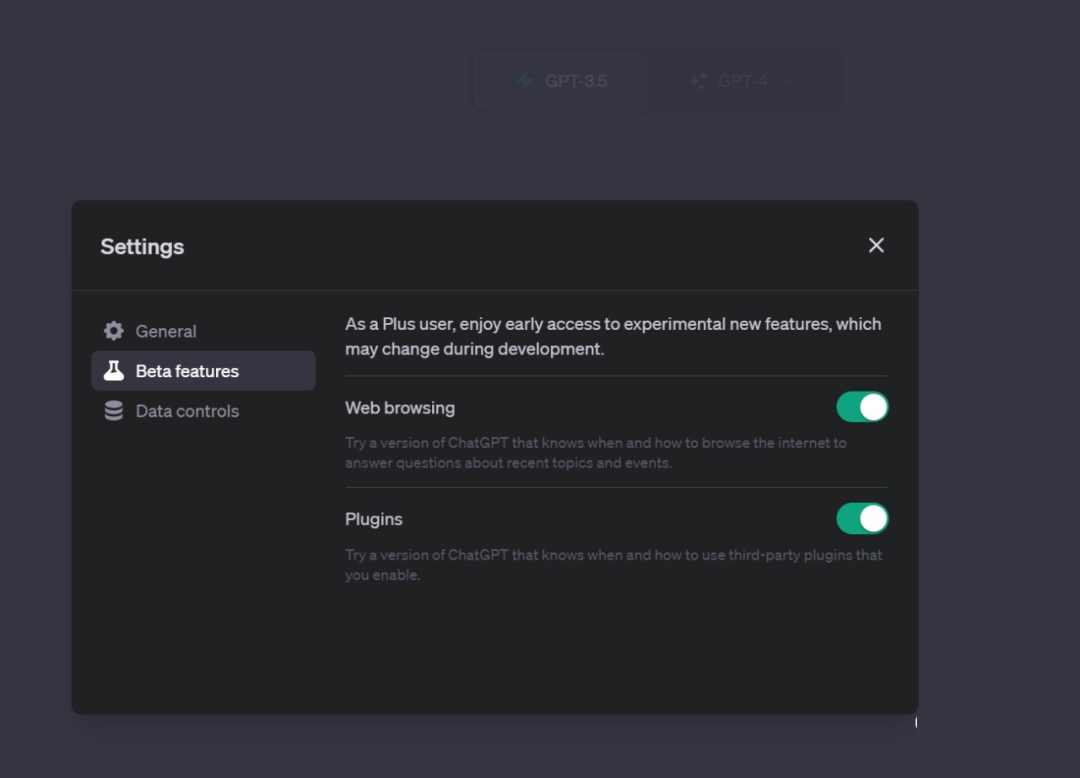This screenshot has width=1080, height=778.
Task: Close the Settings dialog with X
Action: [875, 245]
